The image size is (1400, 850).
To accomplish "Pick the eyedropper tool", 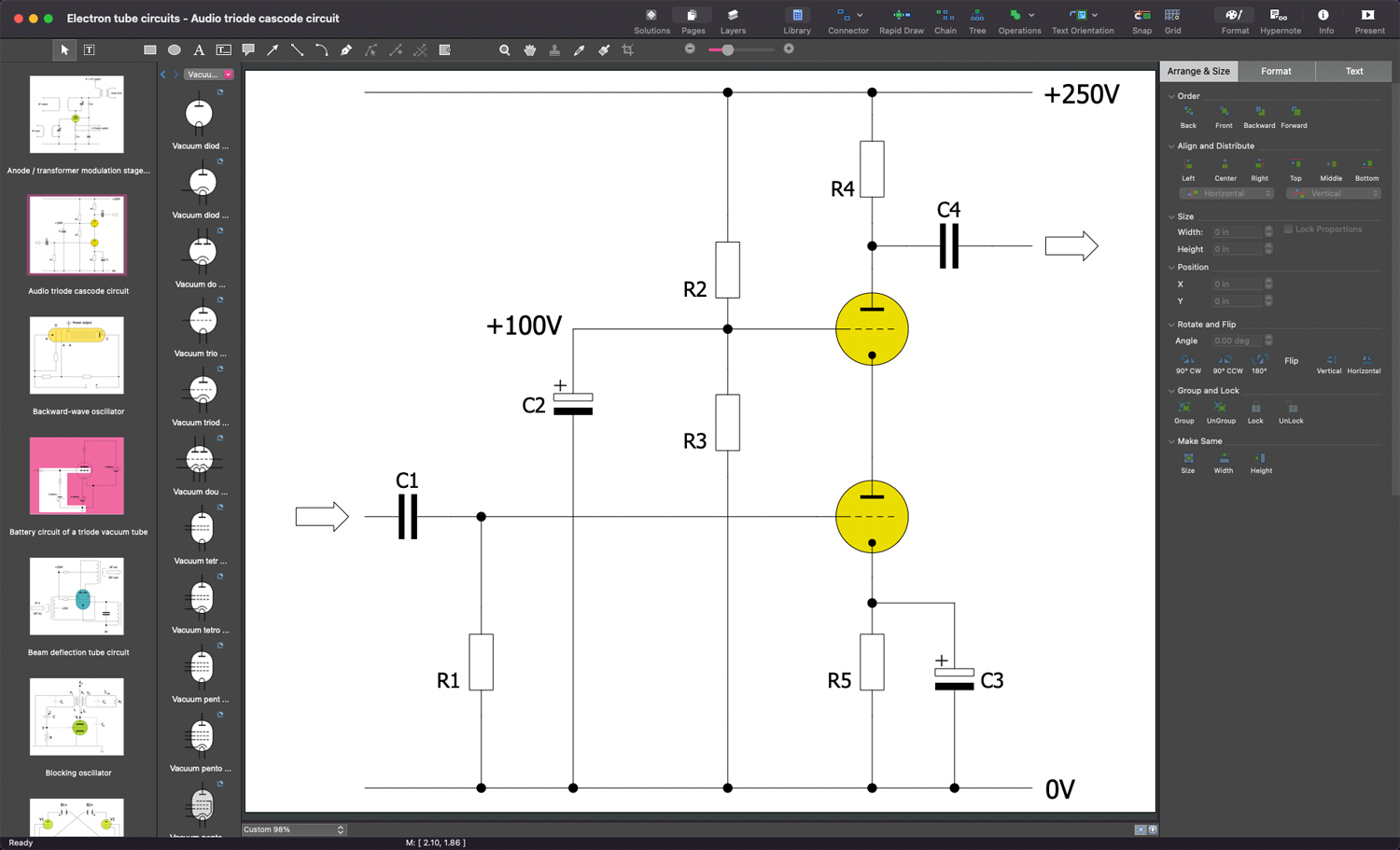I will pyautogui.click(x=579, y=50).
